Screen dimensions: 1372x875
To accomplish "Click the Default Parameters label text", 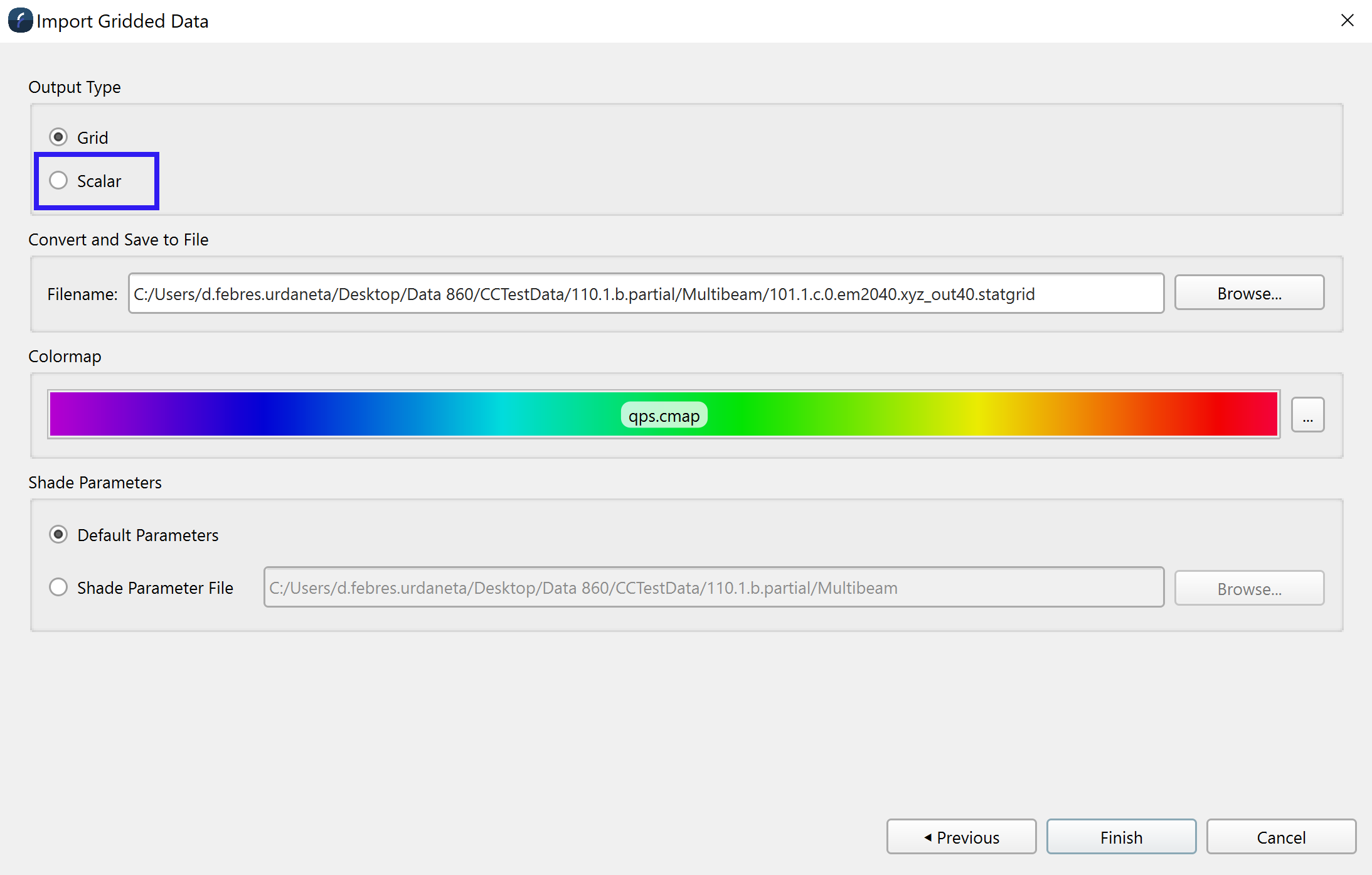I will tap(148, 535).
